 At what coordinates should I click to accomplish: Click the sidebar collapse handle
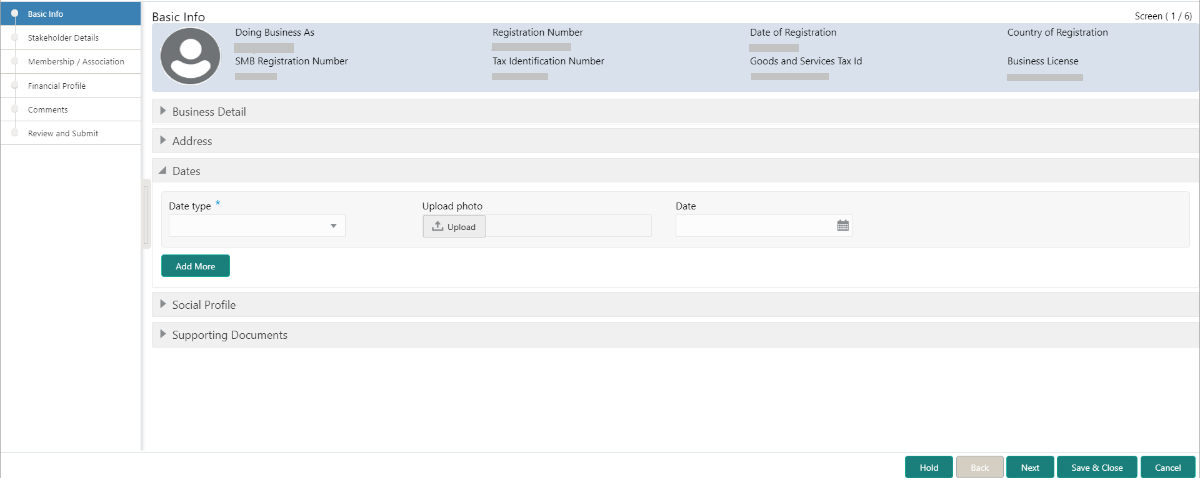(x=146, y=214)
